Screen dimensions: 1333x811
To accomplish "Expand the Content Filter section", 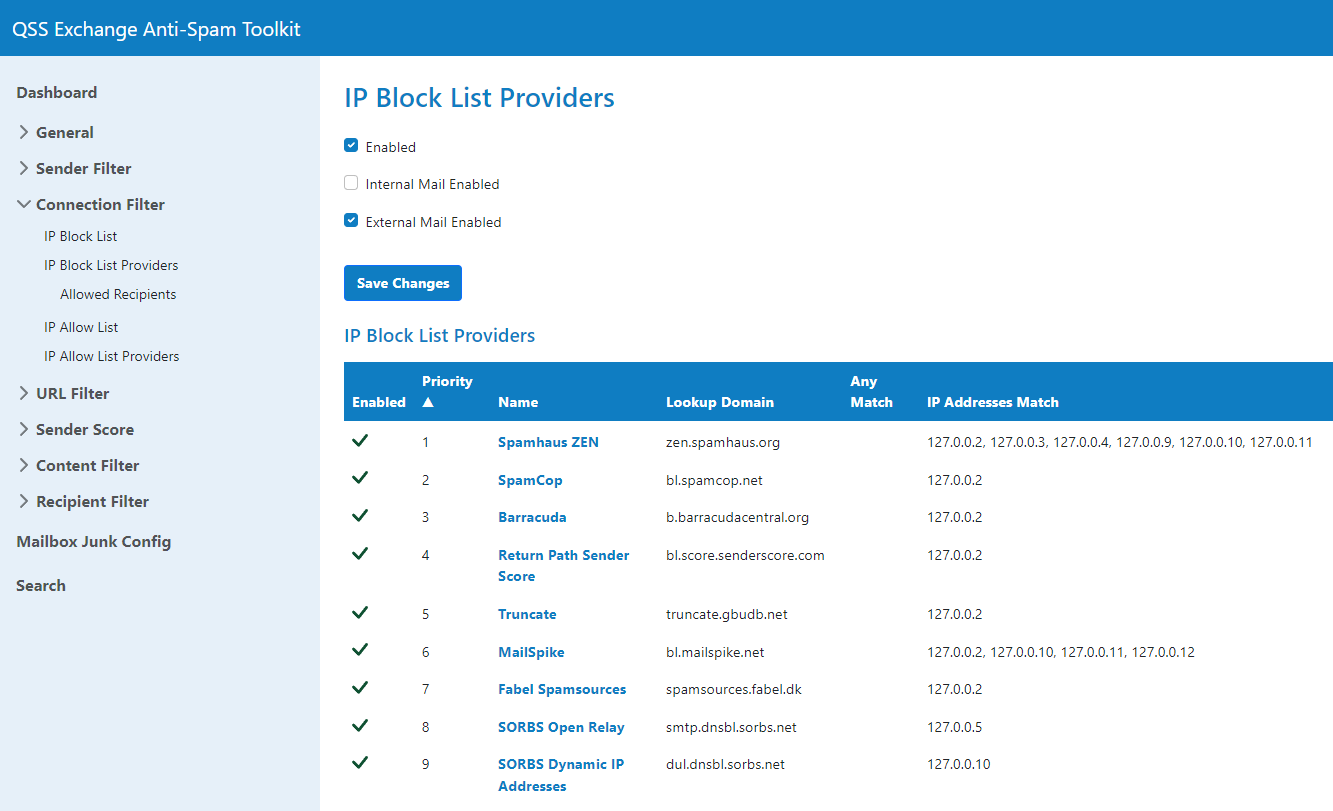I will tap(79, 465).
